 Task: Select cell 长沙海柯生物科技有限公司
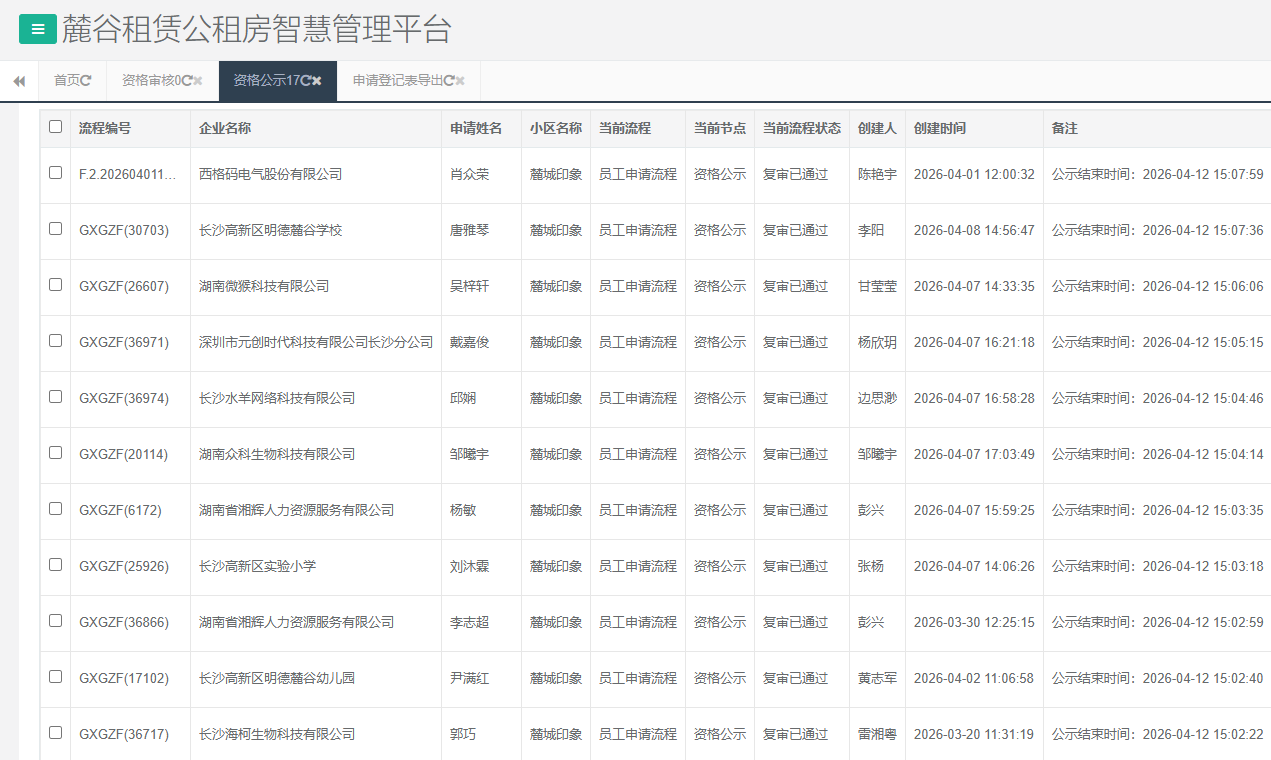(277, 734)
